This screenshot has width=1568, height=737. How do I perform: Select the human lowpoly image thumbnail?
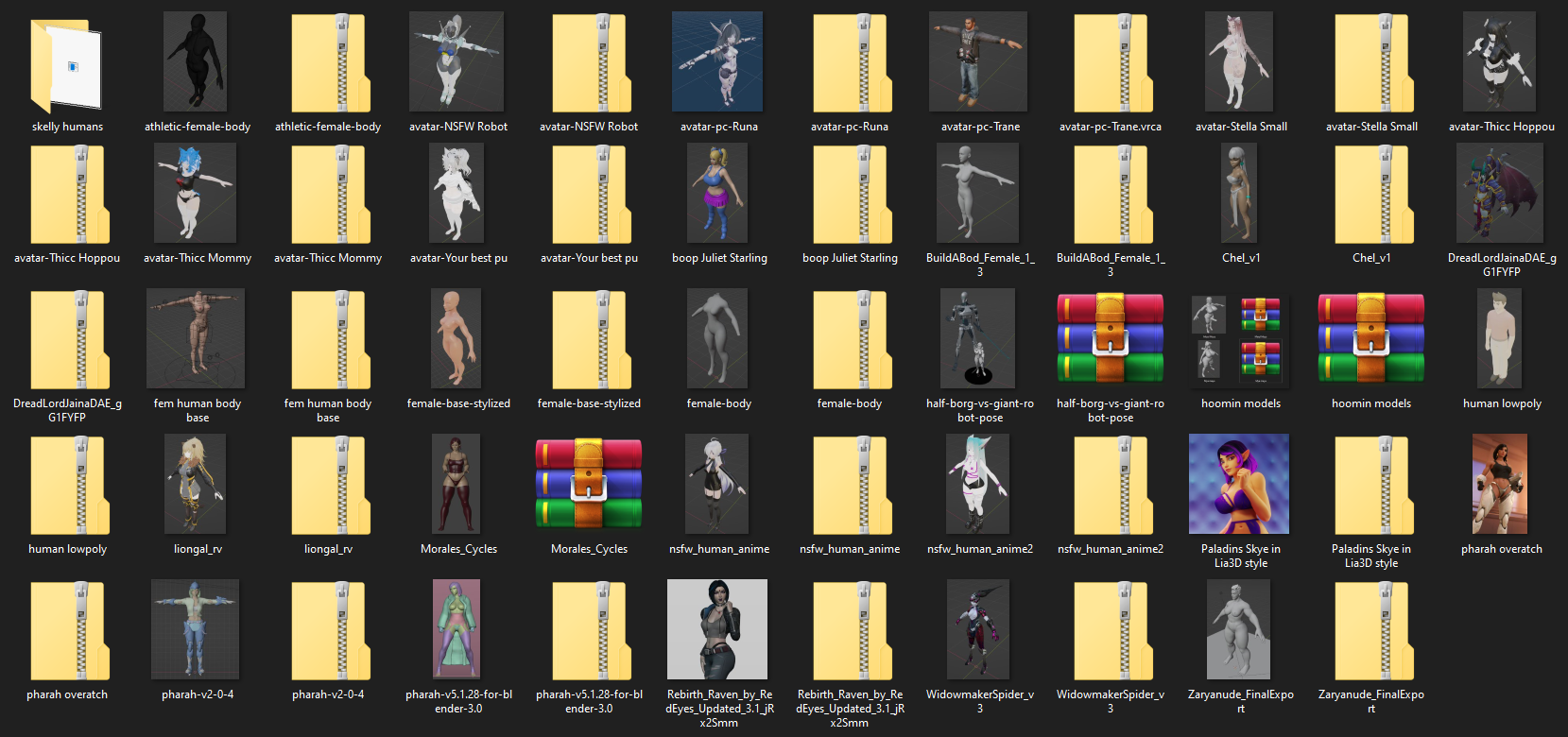tap(1500, 338)
